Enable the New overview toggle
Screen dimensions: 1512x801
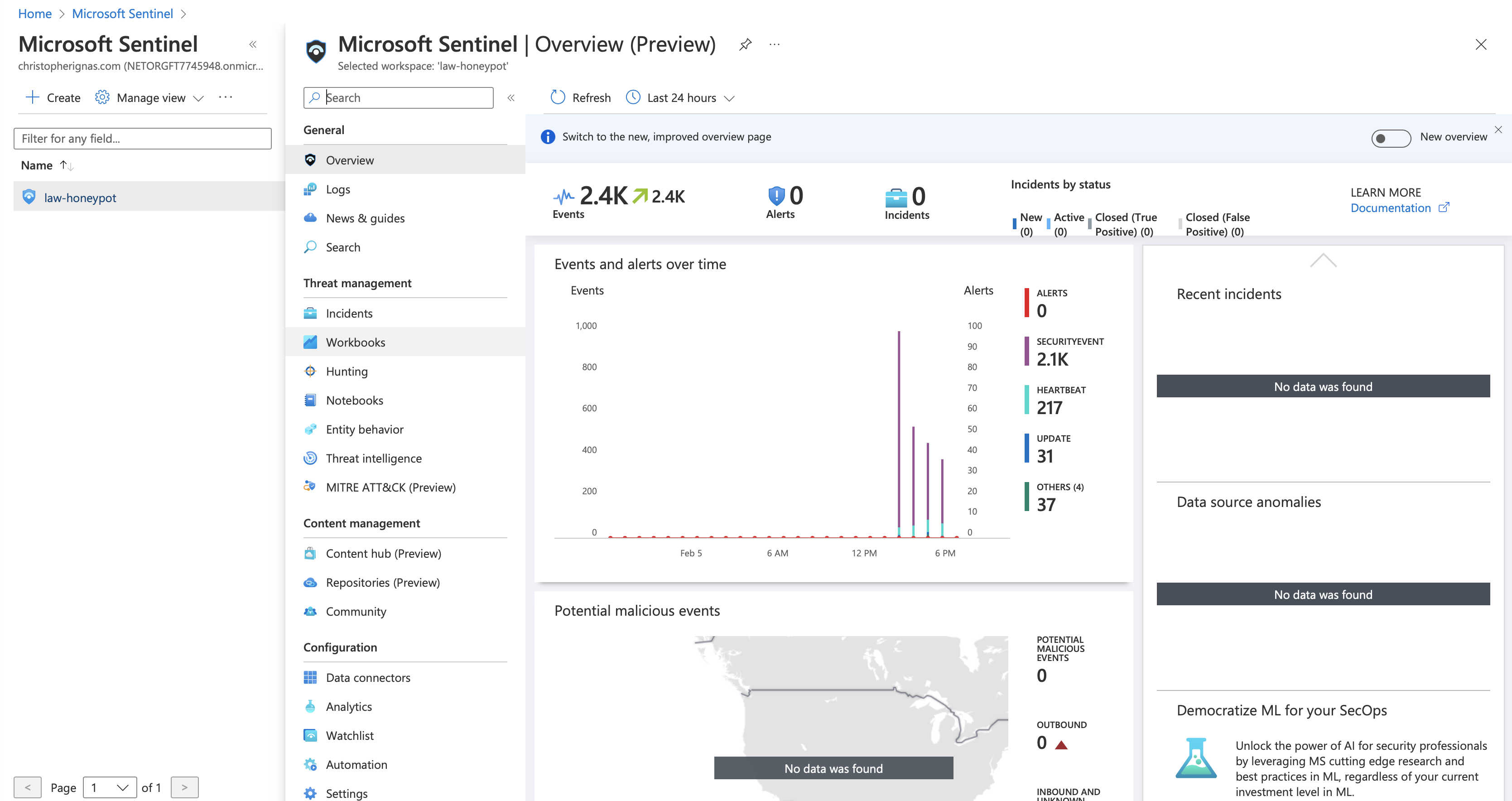coord(1391,138)
